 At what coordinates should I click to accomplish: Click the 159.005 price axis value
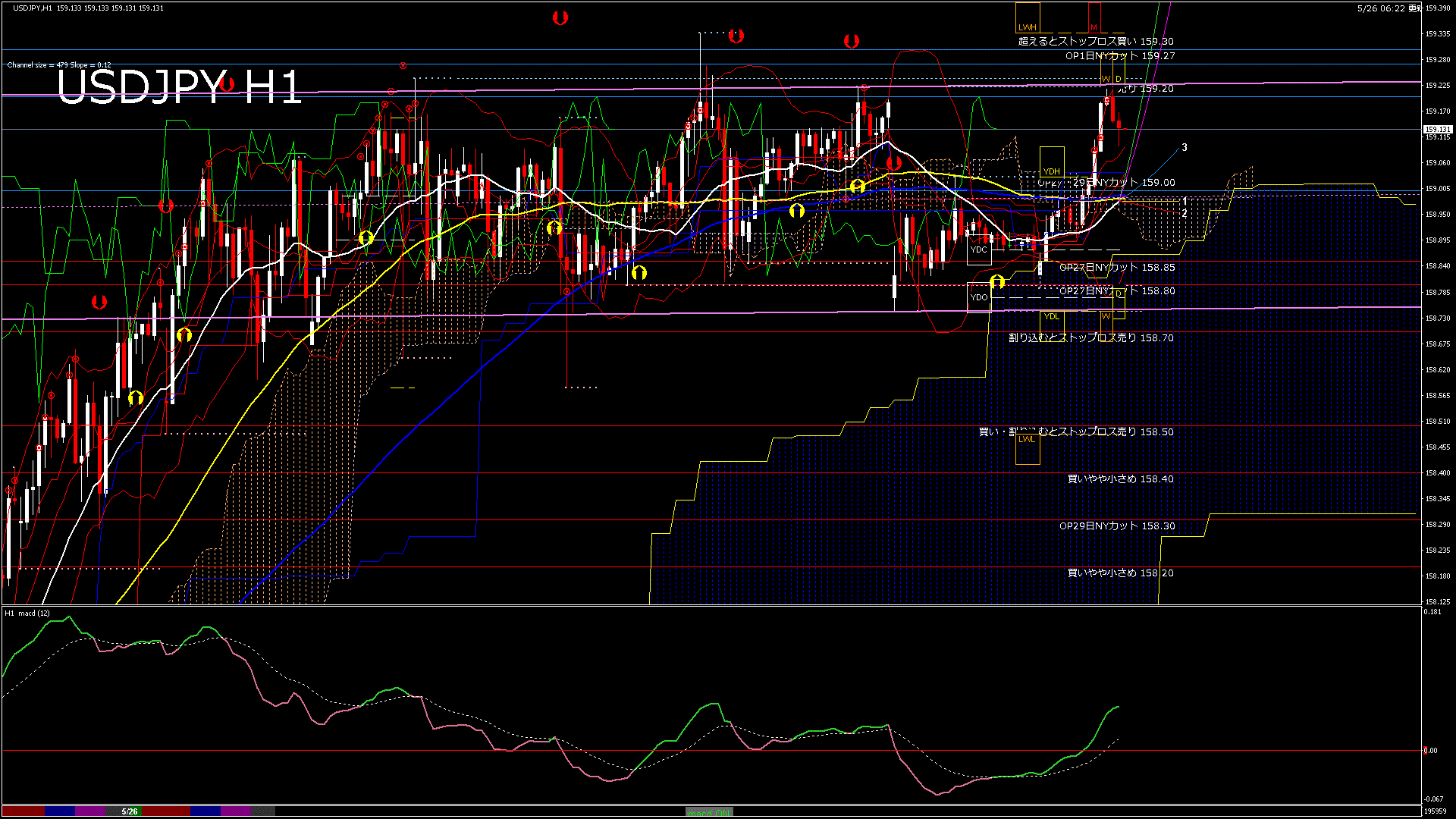point(1438,189)
